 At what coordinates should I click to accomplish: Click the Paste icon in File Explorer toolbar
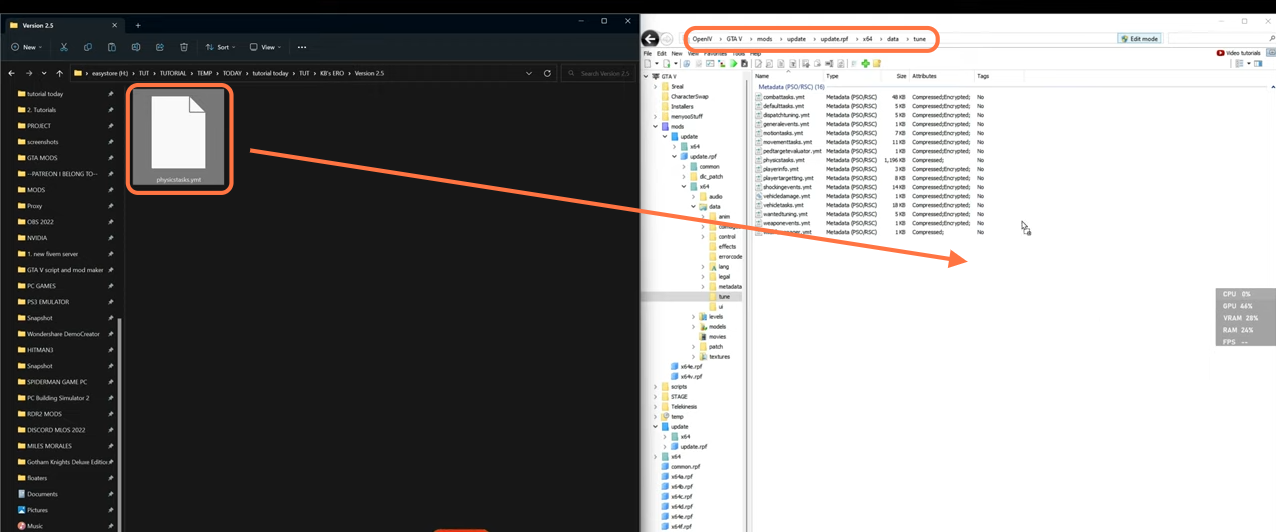point(111,47)
